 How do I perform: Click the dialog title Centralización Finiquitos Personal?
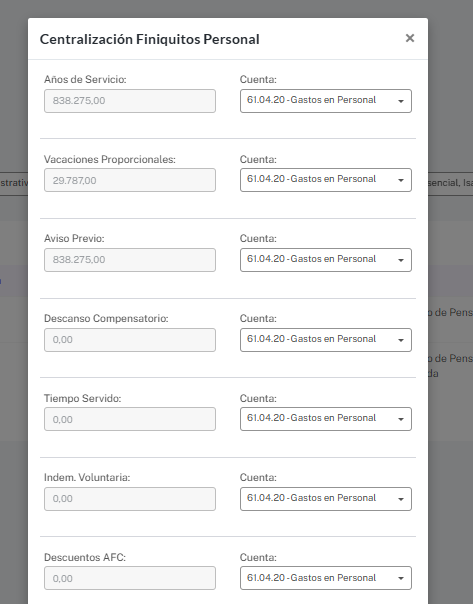pos(149,39)
